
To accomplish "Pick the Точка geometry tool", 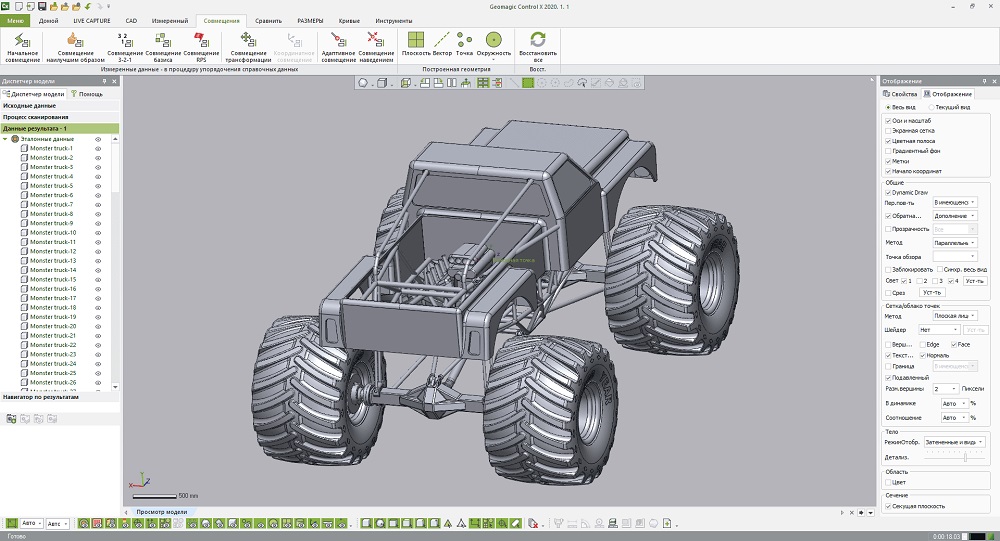I will click(464, 44).
